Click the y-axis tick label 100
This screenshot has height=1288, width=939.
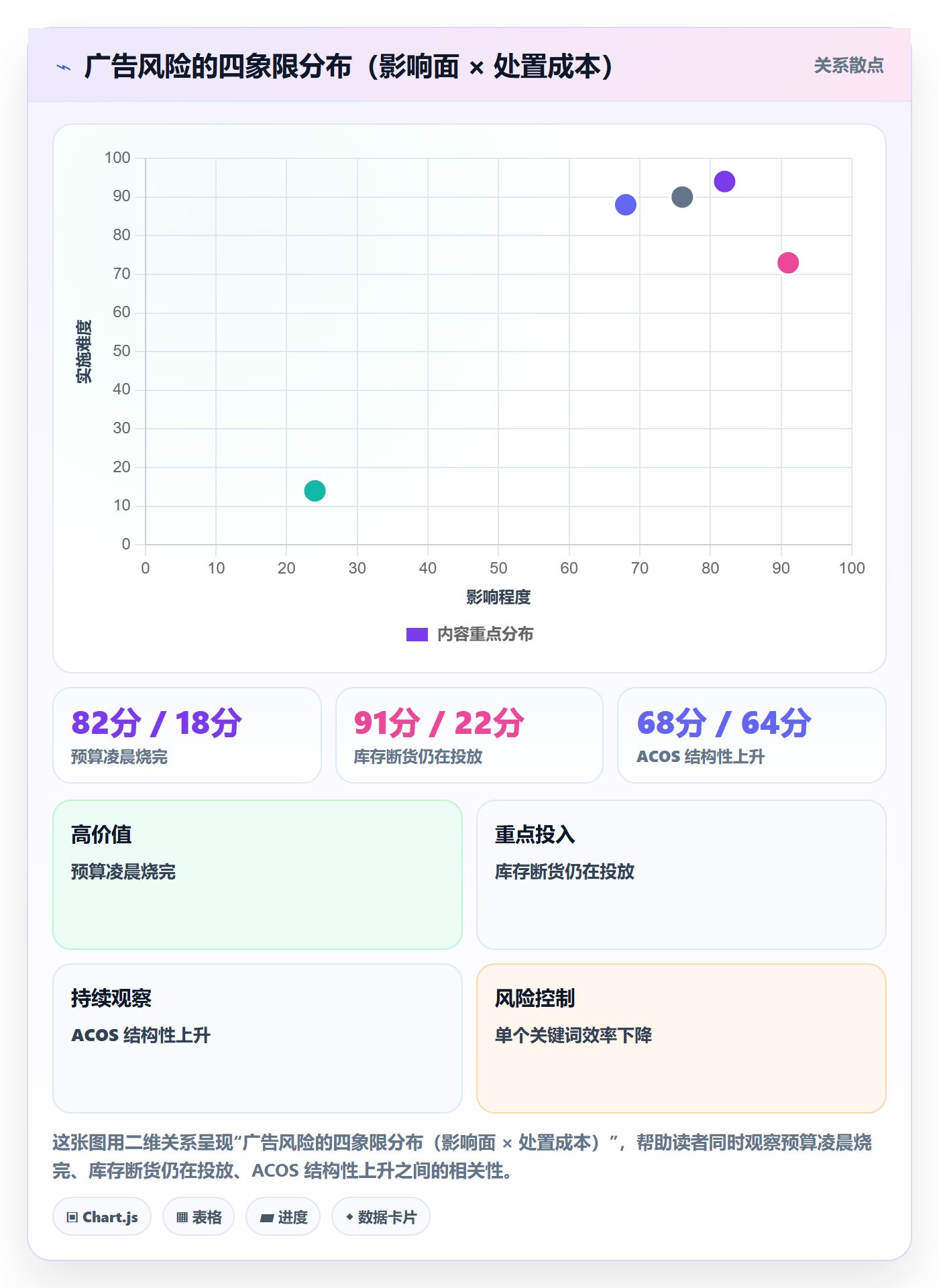pyautogui.click(x=117, y=158)
